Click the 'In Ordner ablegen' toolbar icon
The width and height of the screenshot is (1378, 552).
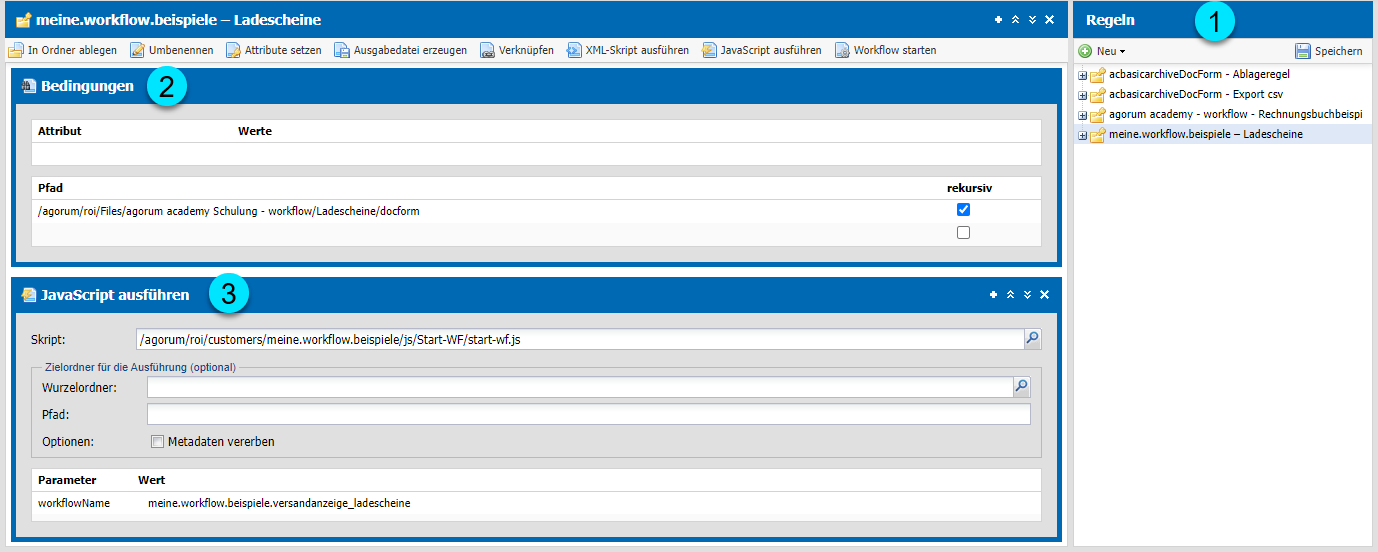point(16,50)
